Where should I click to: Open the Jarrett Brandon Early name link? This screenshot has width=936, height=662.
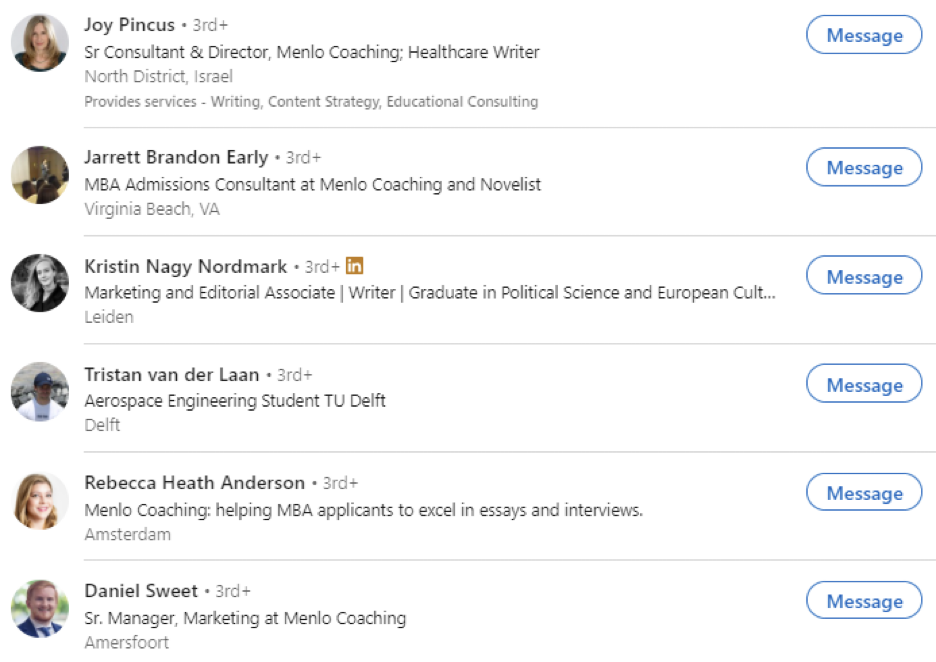tap(176, 158)
